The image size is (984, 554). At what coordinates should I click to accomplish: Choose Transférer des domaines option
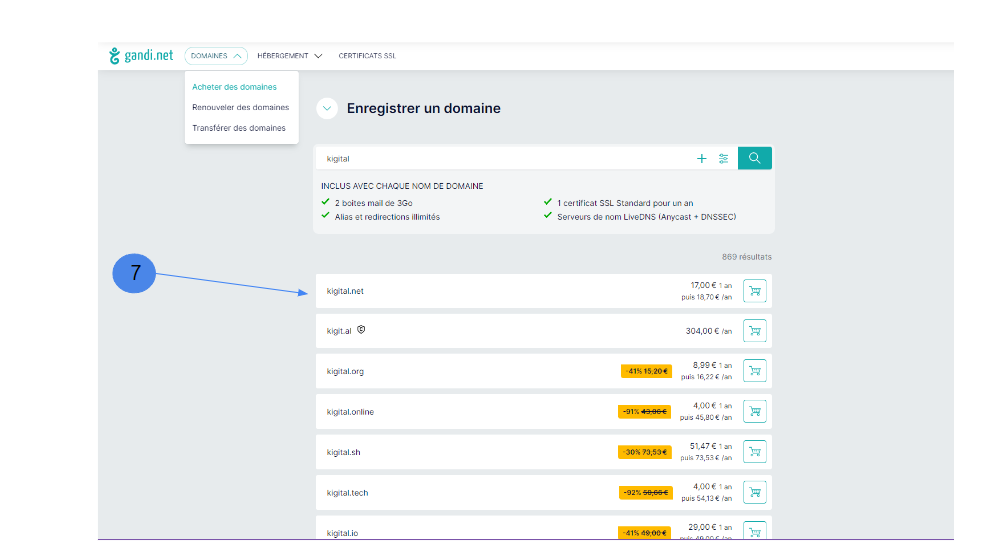(238, 128)
